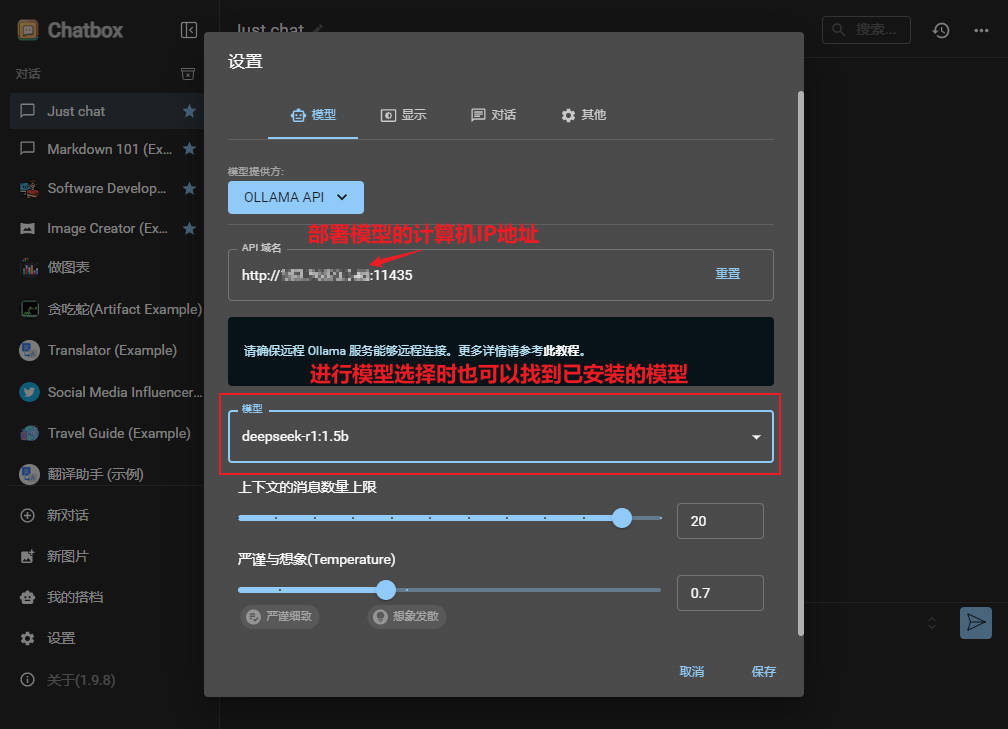Click the history clock icon
The width and height of the screenshot is (1008, 729).
pos(941,30)
